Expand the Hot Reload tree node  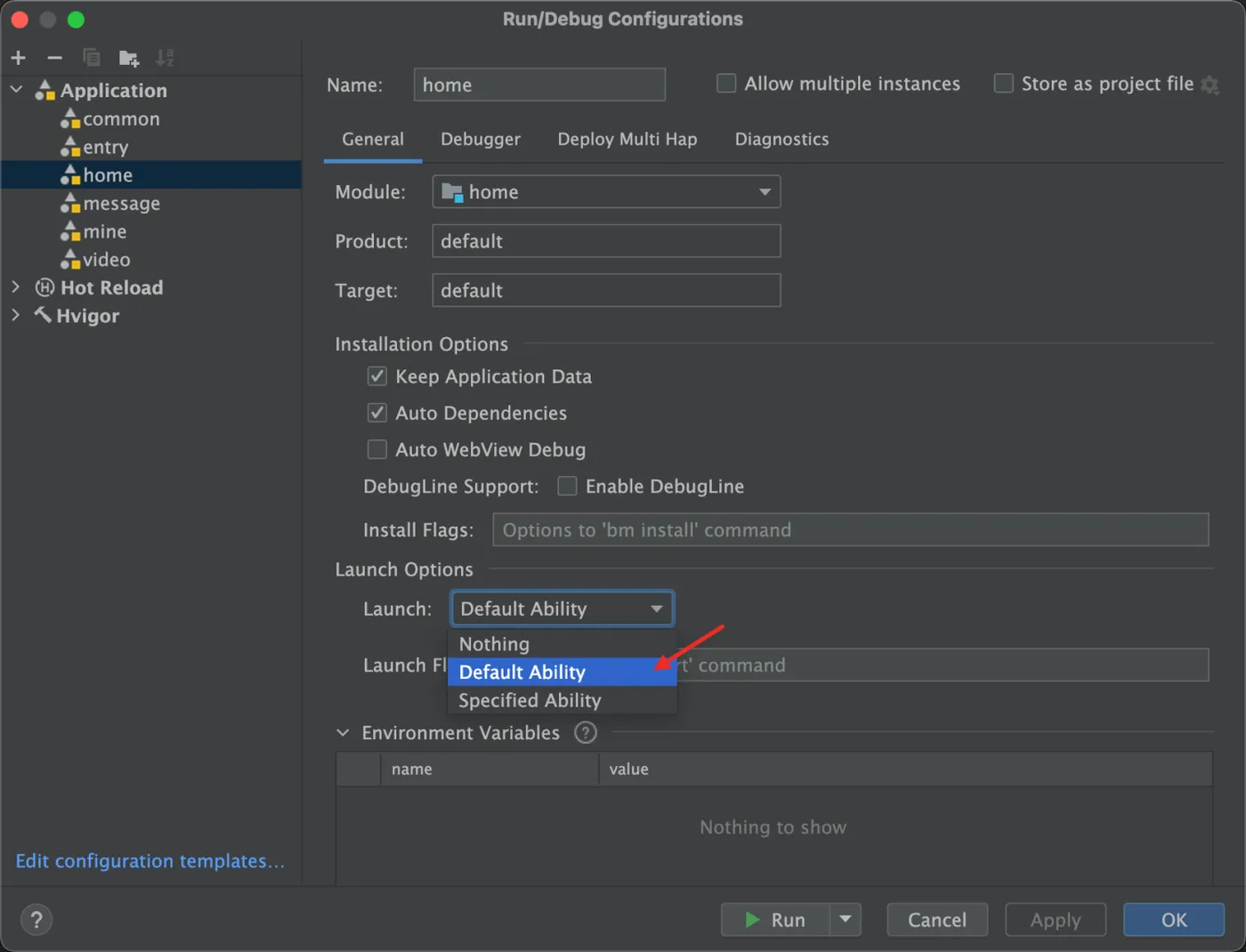pos(15,287)
